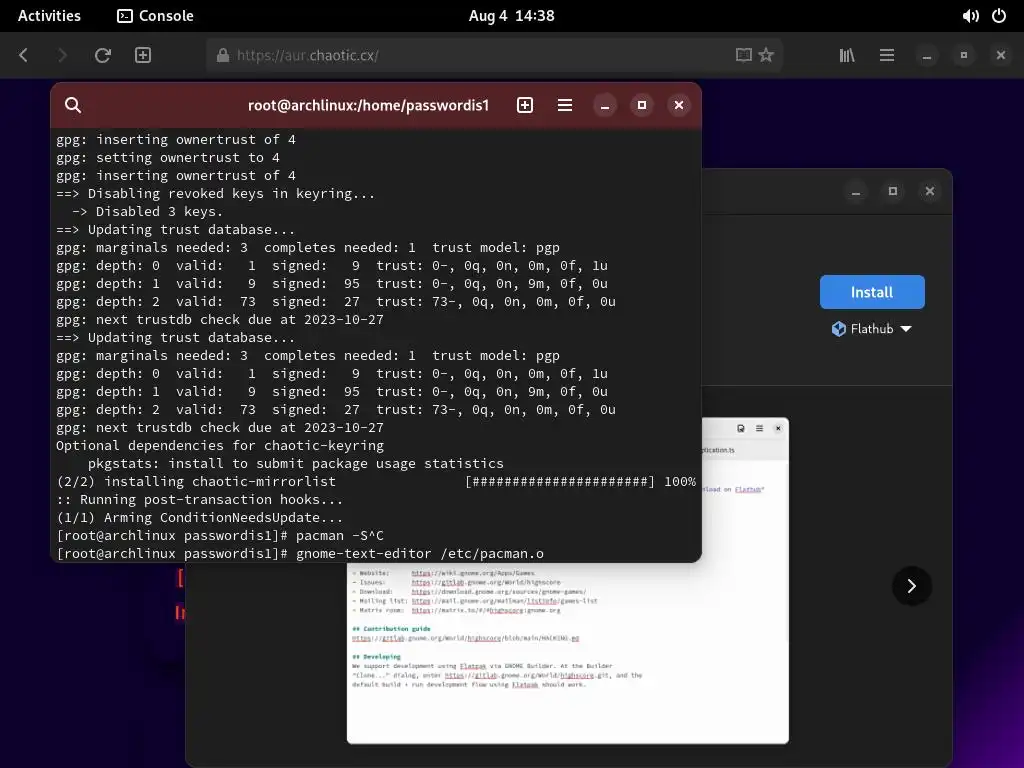
Task: Click the gnome-text-editor /etc/pacman.o command line
Action: click(300, 554)
